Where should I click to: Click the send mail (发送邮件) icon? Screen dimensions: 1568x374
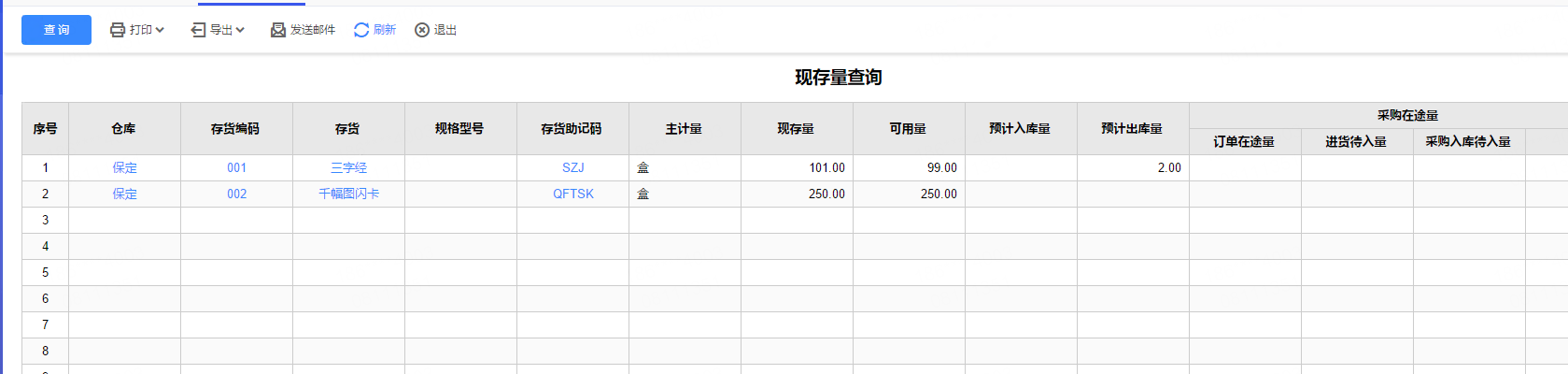coord(278,30)
